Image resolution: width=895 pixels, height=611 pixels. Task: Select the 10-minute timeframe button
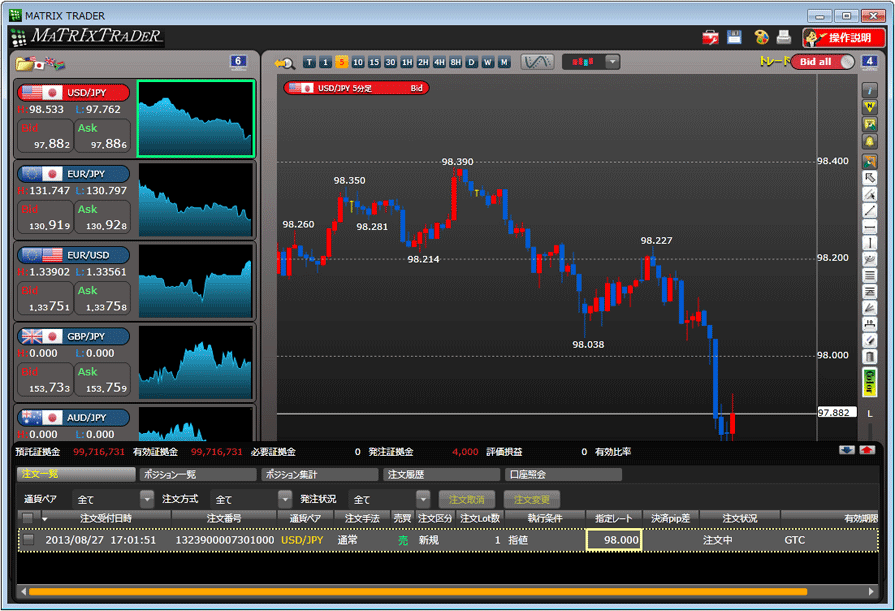coord(357,62)
